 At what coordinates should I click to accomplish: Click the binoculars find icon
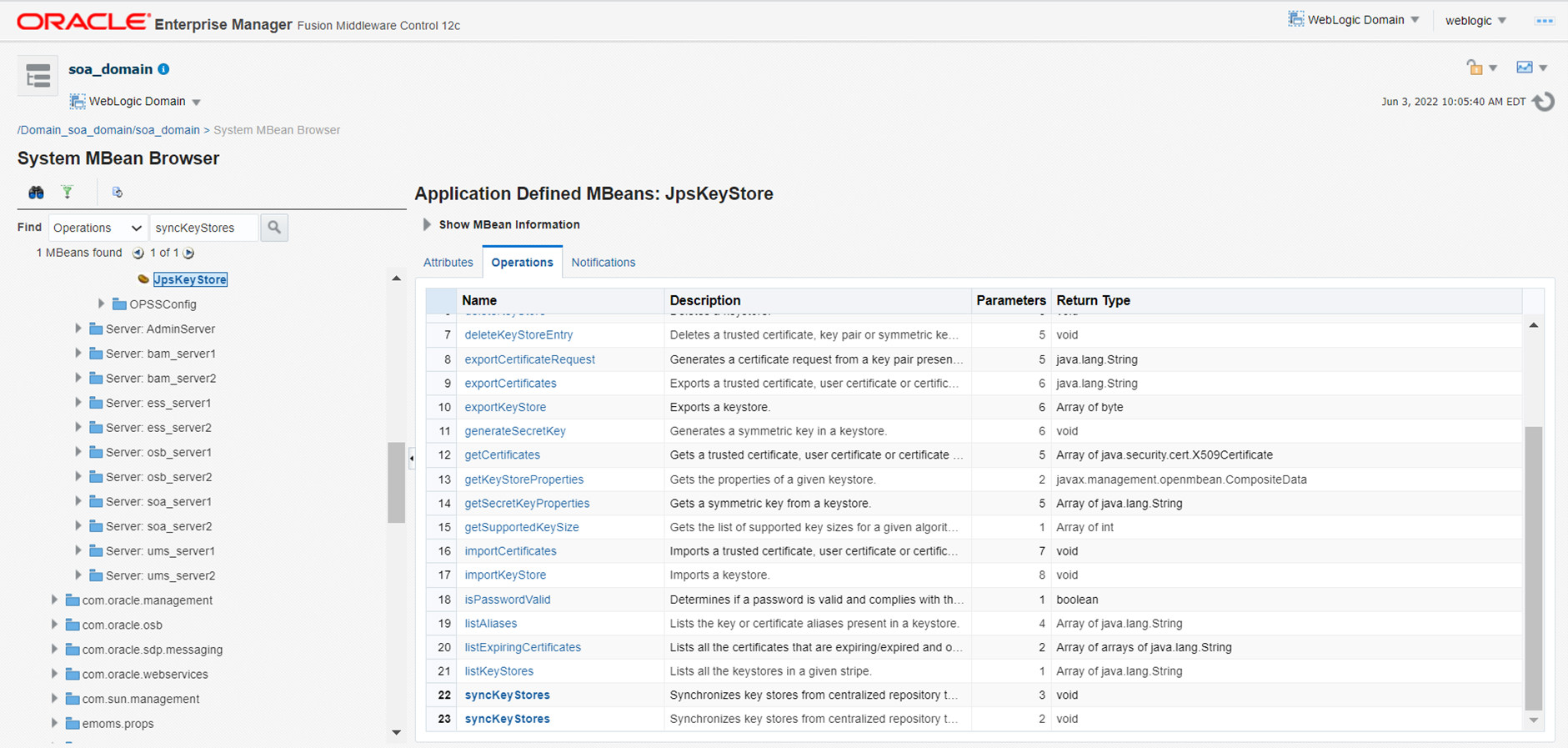point(36,193)
